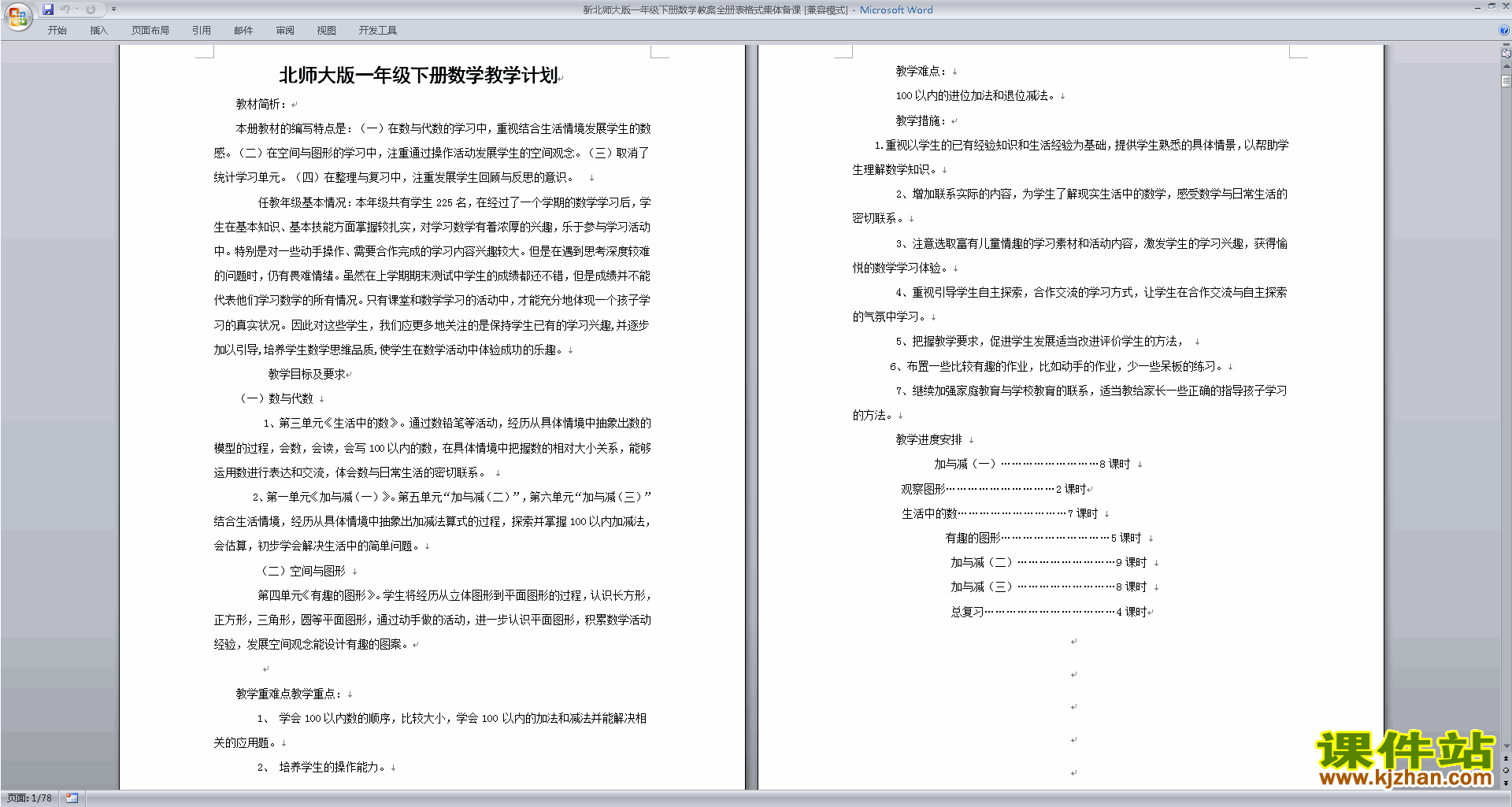Image resolution: width=1512 pixels, height=807 pixels.
Task: Click the line 6、布置一些比较有趣的作业
Action: [x=1056, y=366]
